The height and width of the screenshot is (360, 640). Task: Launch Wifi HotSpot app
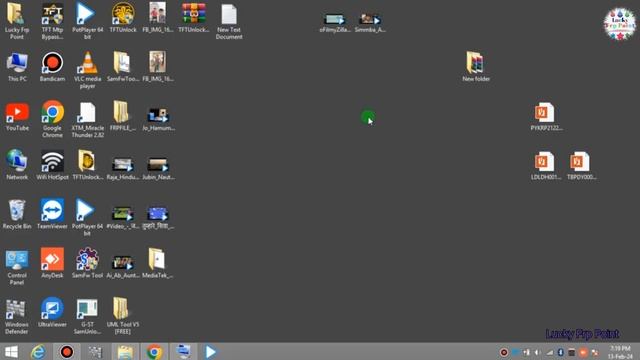52,165
